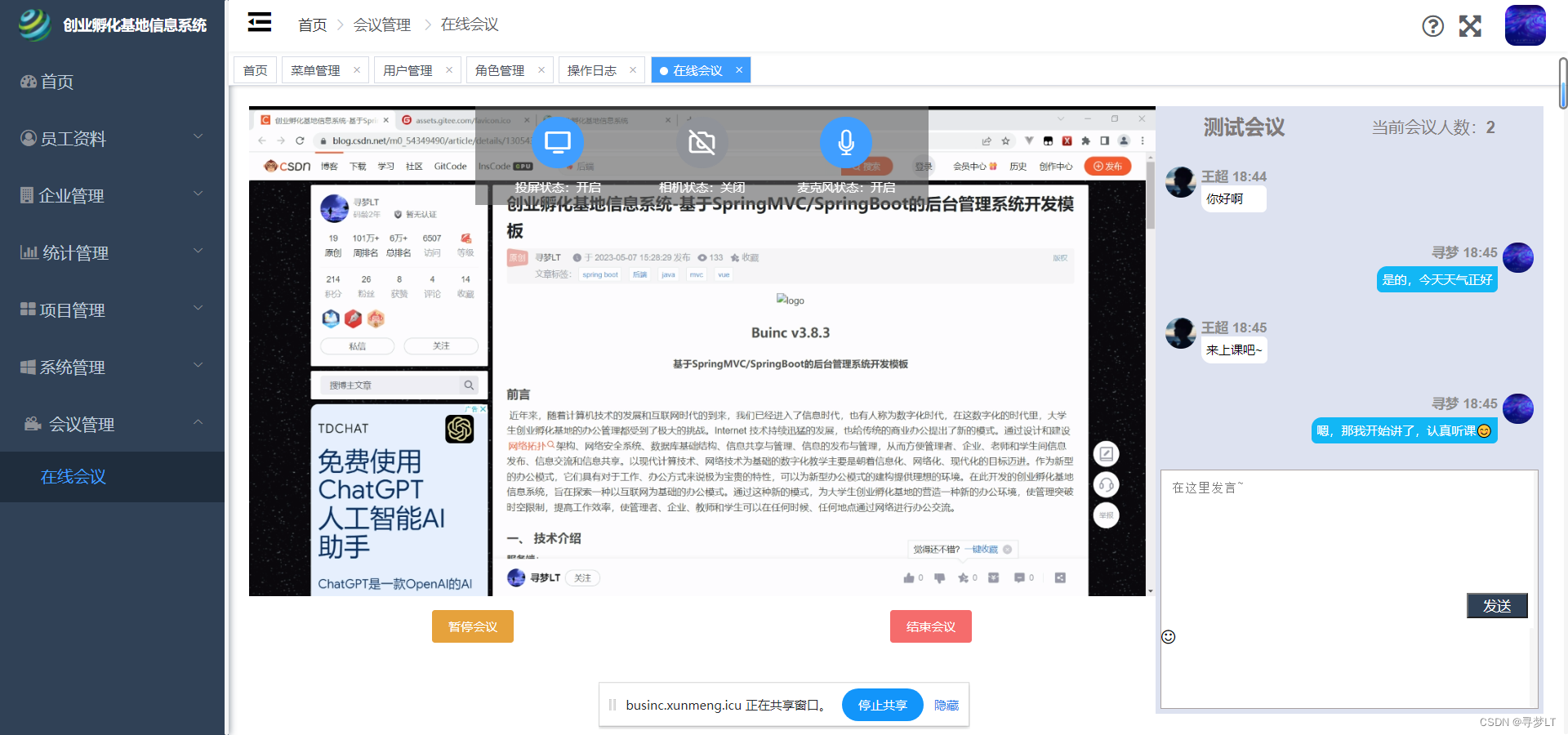The image size is (1568, 735).
Task: Open 首页 in the left sidebar
Action: pos(112,82)
